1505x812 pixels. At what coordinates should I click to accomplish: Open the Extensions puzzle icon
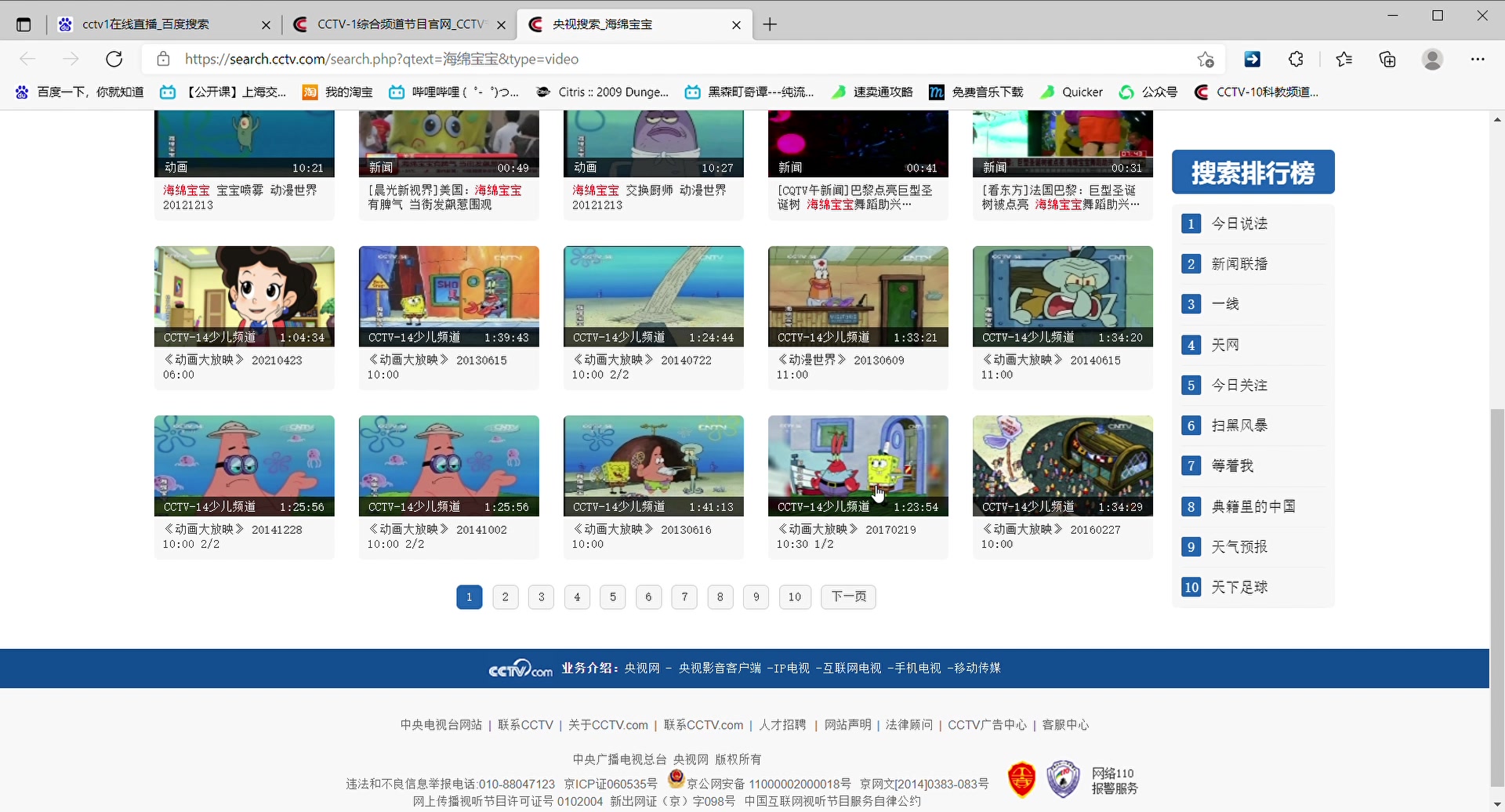(x=1296, y=59)
